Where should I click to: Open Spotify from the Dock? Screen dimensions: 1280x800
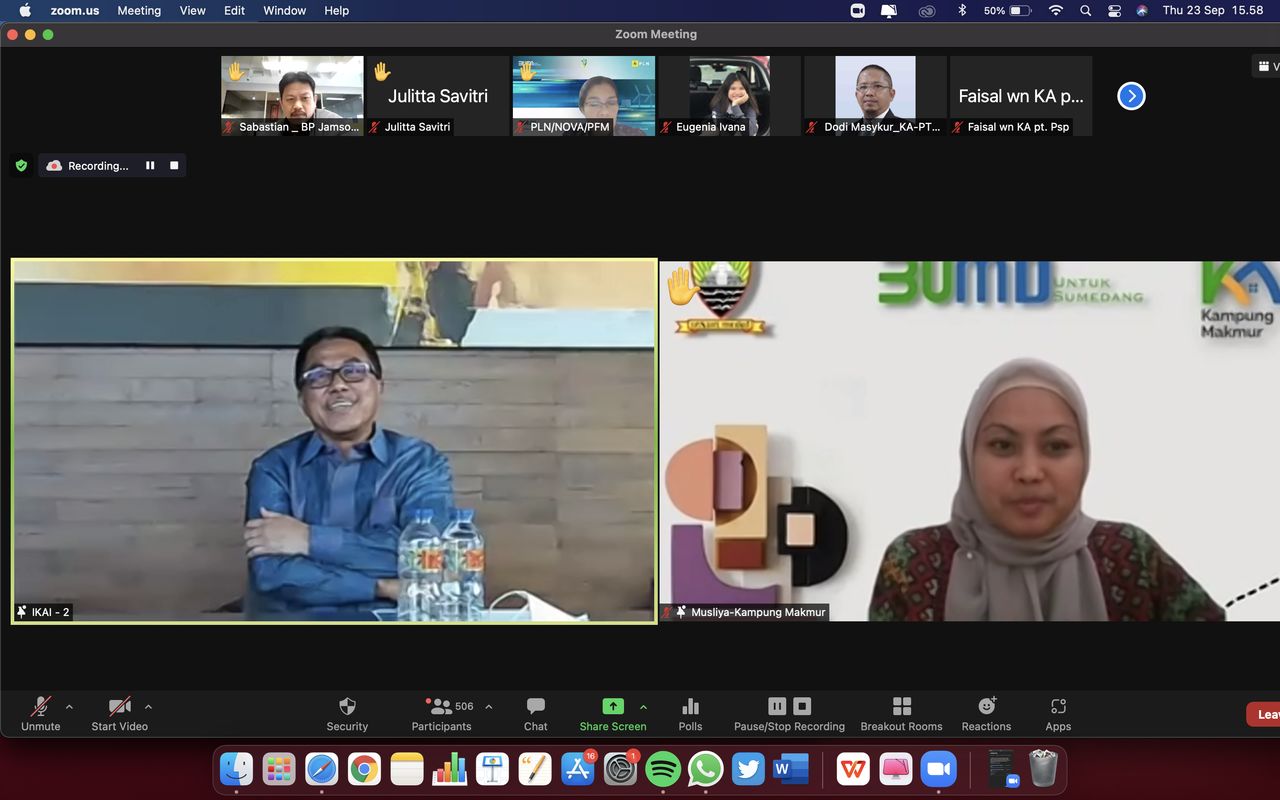click(x=663, y=769)
